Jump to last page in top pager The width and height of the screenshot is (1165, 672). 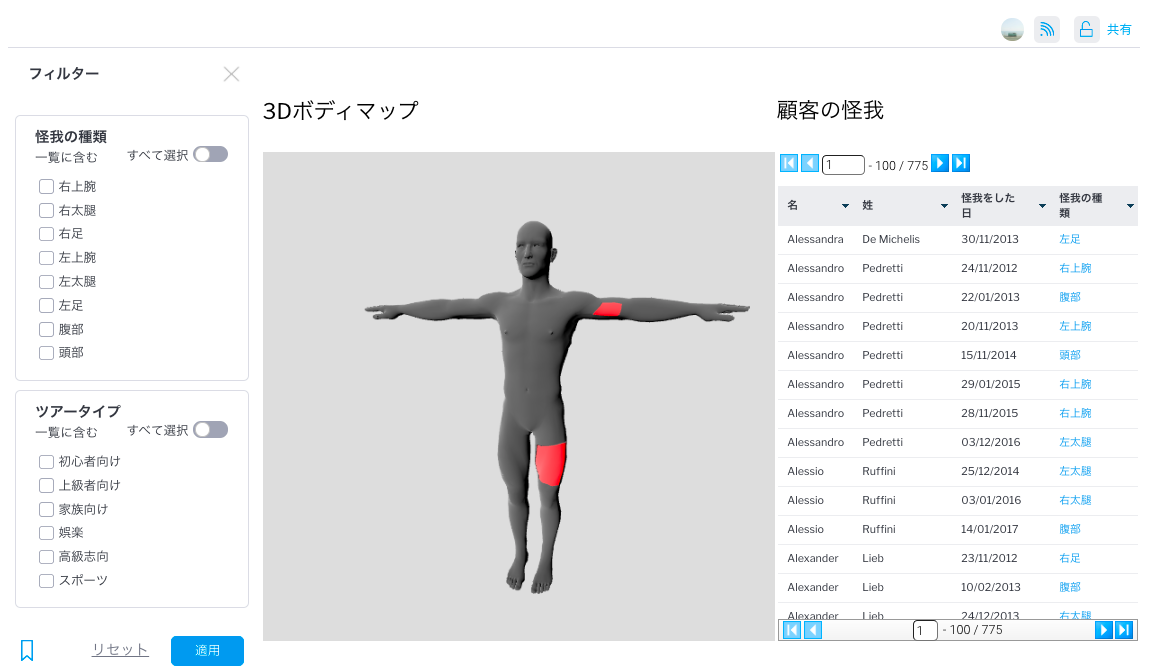coord(961,164)
